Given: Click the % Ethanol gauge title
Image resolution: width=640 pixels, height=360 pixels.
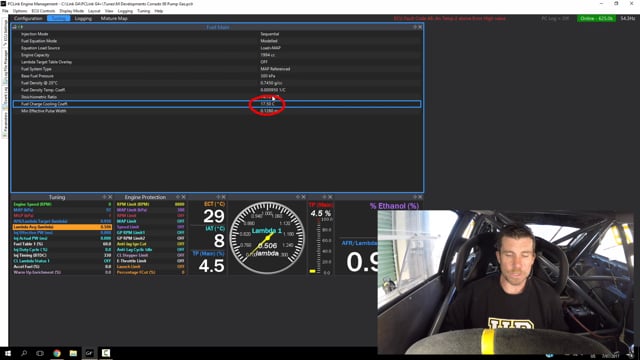Looking at the screenshot, I should (x=394, y=206).
